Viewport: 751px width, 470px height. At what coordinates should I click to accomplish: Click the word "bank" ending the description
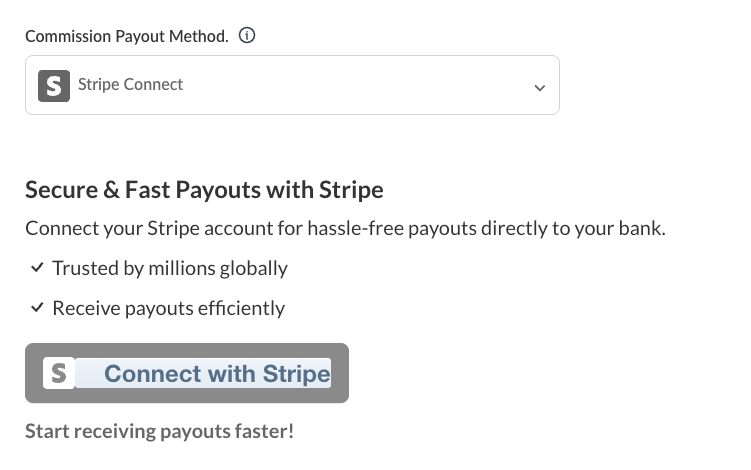point(640,228)
